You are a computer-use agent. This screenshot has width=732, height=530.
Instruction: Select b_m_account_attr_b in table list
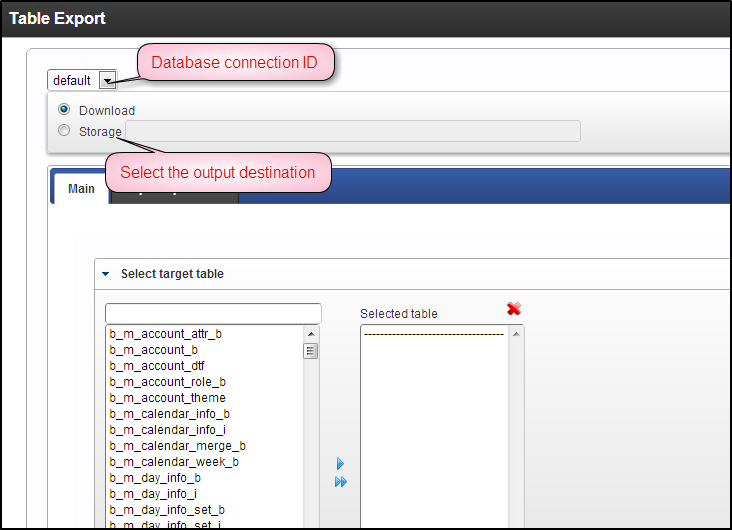click(x=166, y=334)
